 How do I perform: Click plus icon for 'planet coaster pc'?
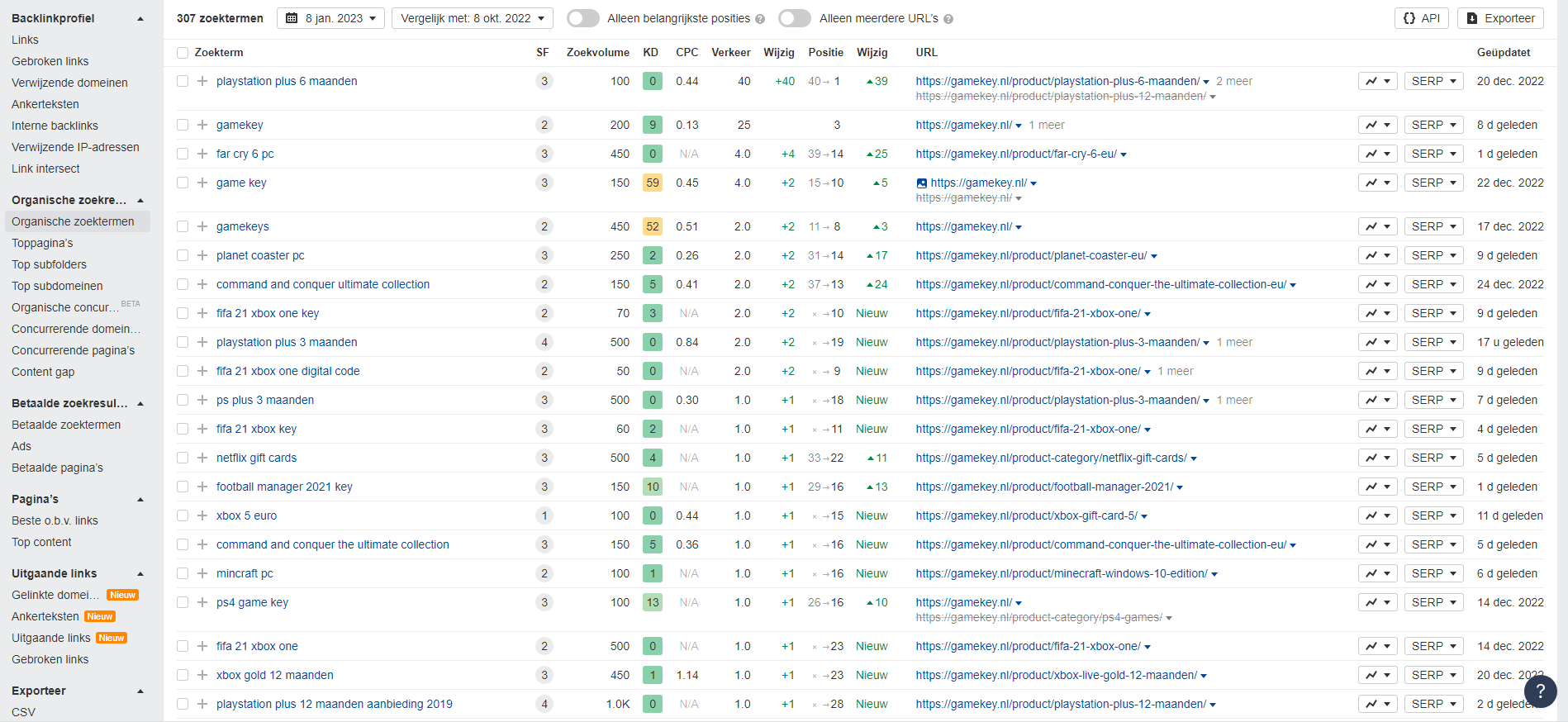click(202, 255)
